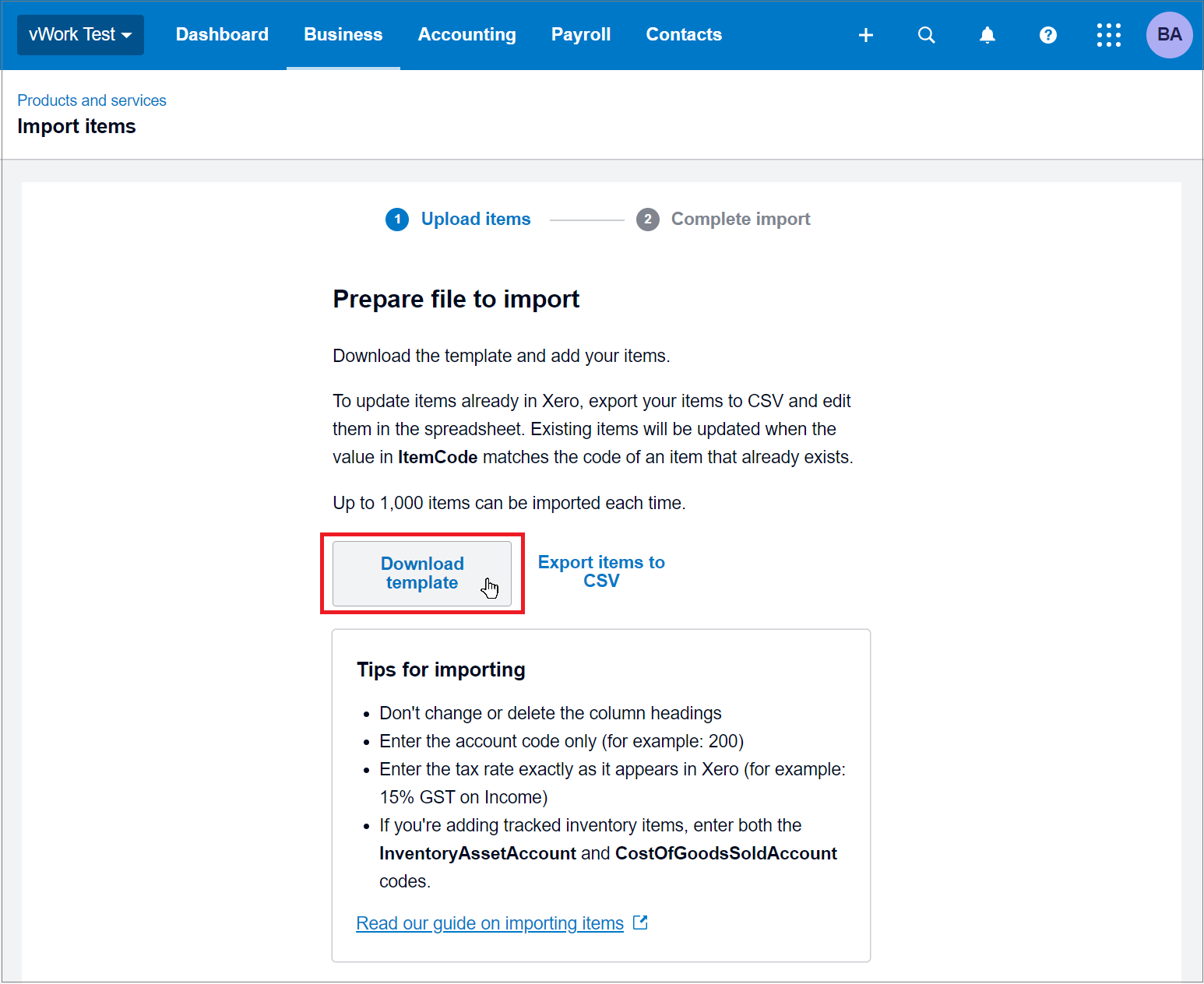
Task: Click the Import items page title
Action: click(x=76, y=126)
